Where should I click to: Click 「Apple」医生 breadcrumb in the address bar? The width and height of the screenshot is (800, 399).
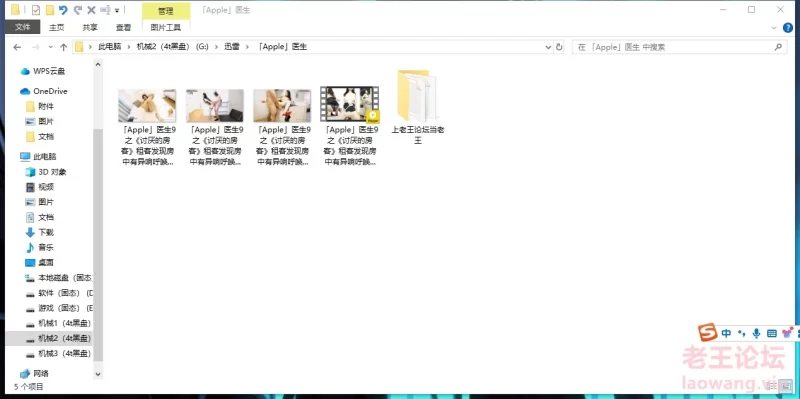pyautogui.click(x=282, y=47)
